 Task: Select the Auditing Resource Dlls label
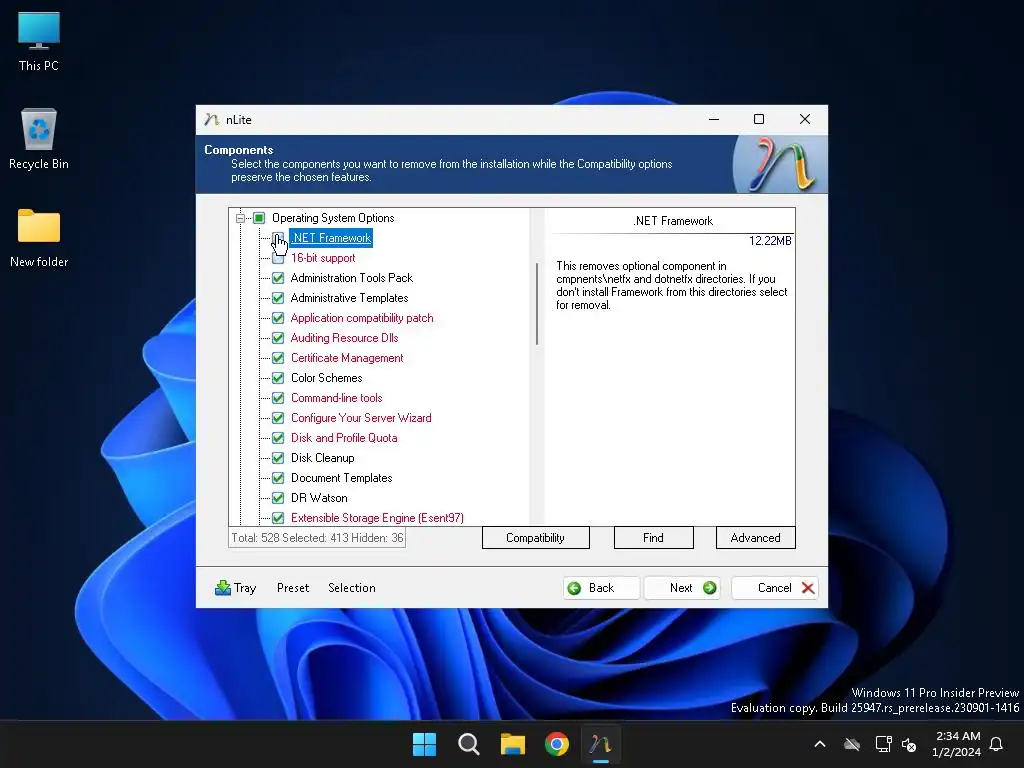tap(344, 338)
